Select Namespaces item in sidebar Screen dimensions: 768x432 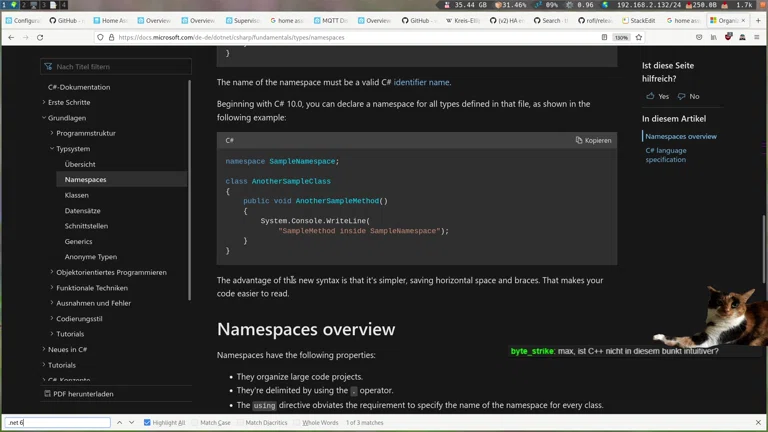pyautogui.click(x=121, y=179)
